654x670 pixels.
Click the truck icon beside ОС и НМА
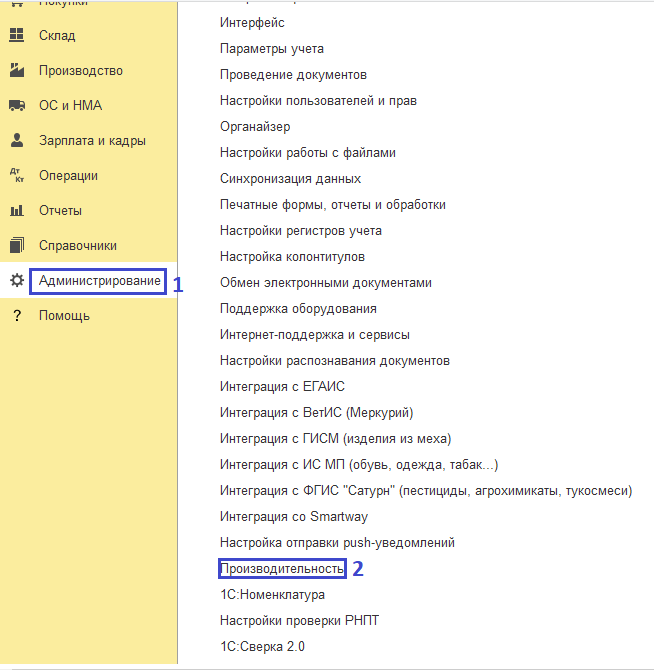click(x=16, y=106)
